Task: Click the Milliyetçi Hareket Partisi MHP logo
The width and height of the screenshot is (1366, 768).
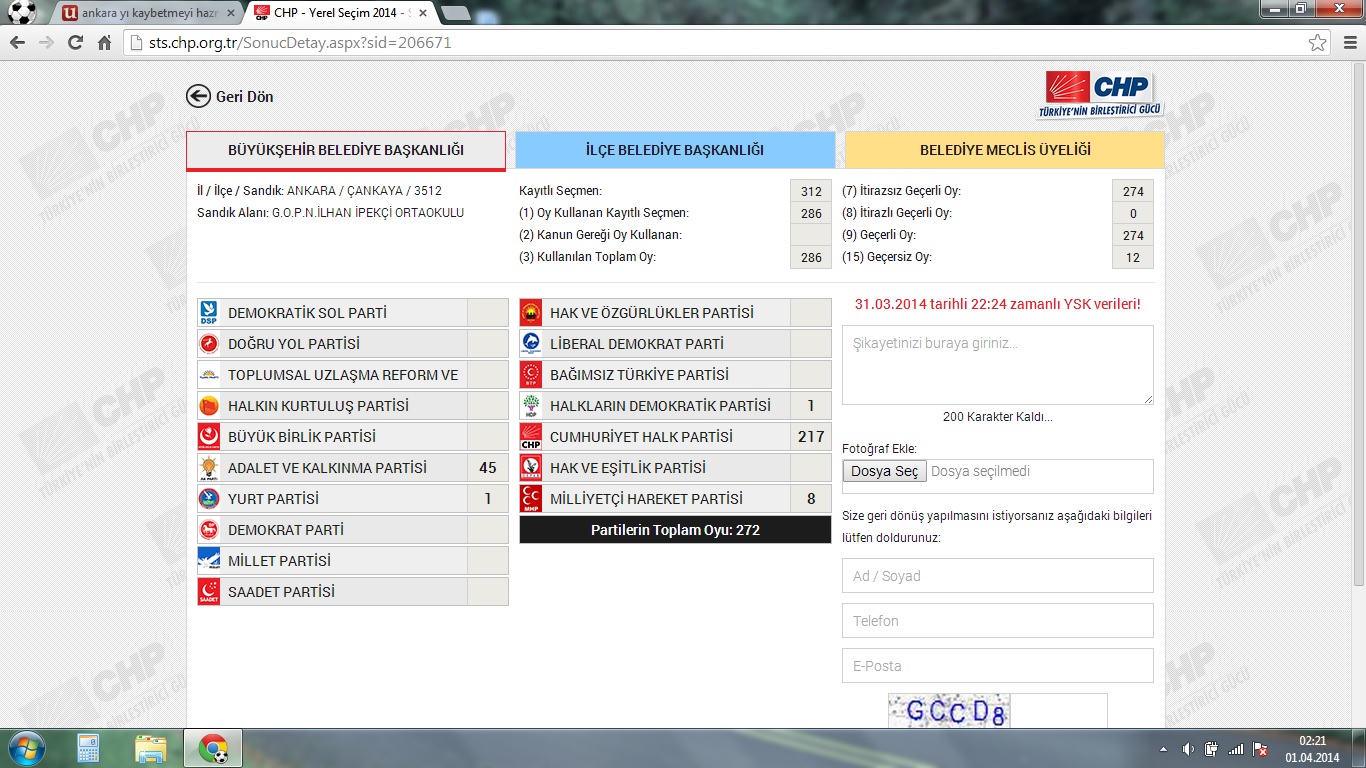Action: tap(531, 499)
